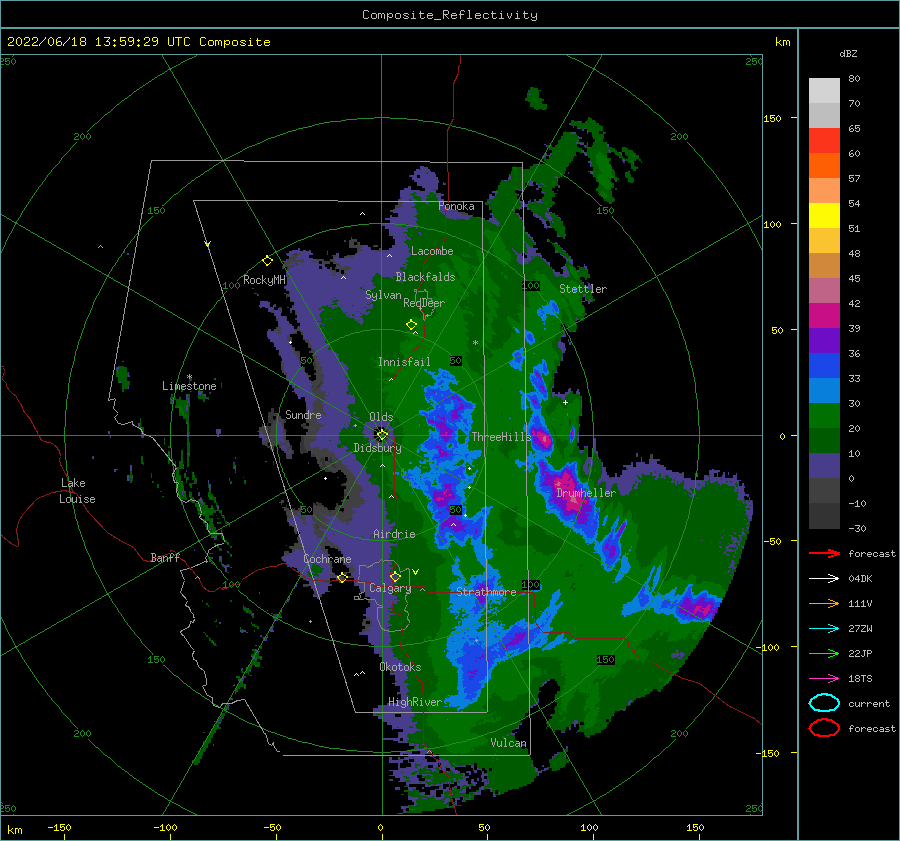Click the Innisfail label
The image size is (900, 841).
point(404,362)
